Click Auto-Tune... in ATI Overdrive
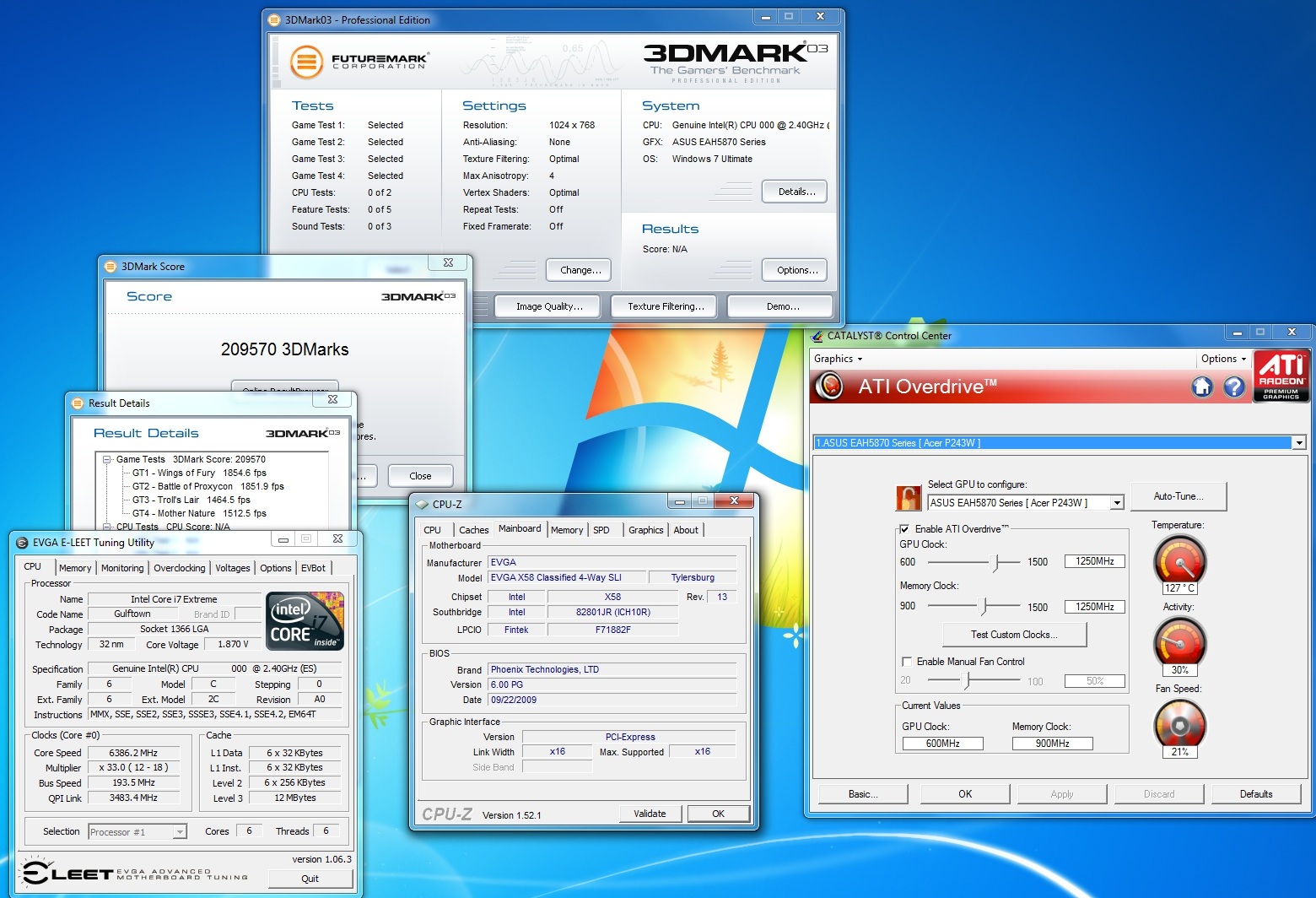Viewport: 1316px width, 898px height. pos(1178,496)
